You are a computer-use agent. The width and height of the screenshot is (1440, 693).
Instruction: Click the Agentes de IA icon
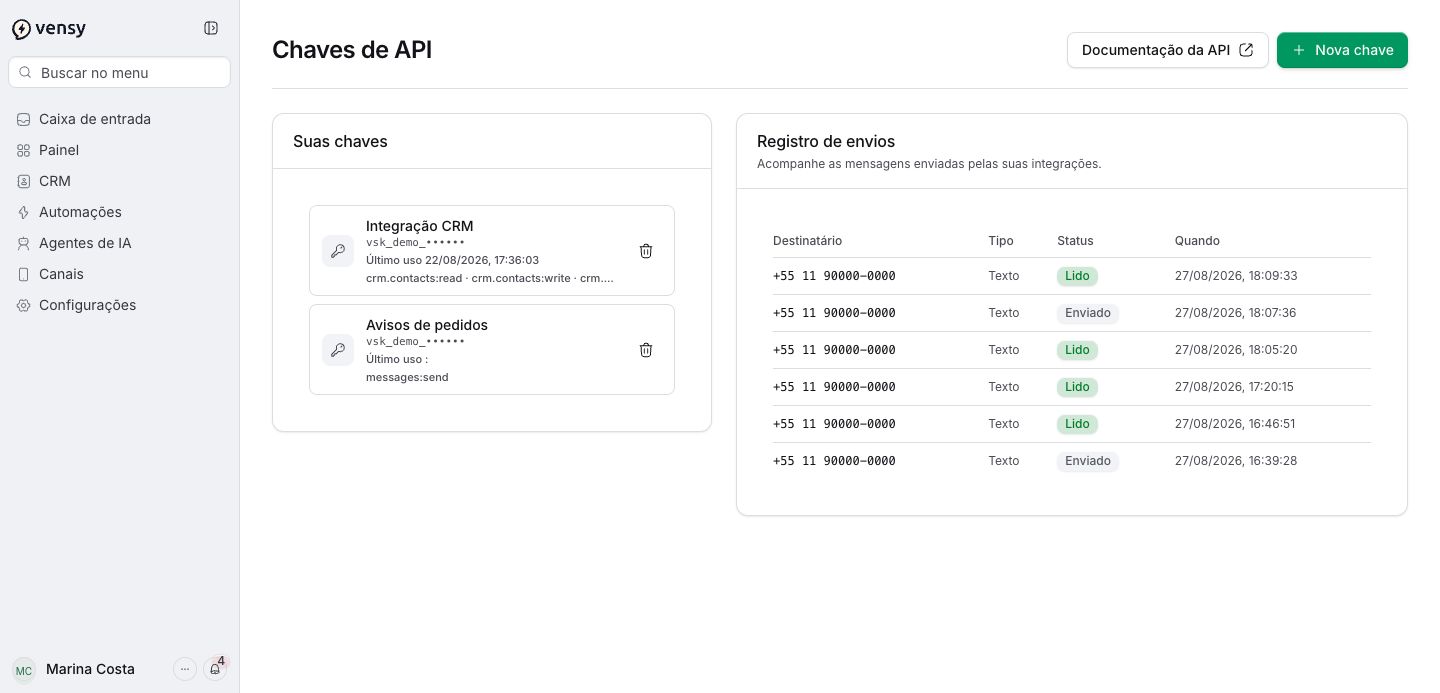(23, 243)
